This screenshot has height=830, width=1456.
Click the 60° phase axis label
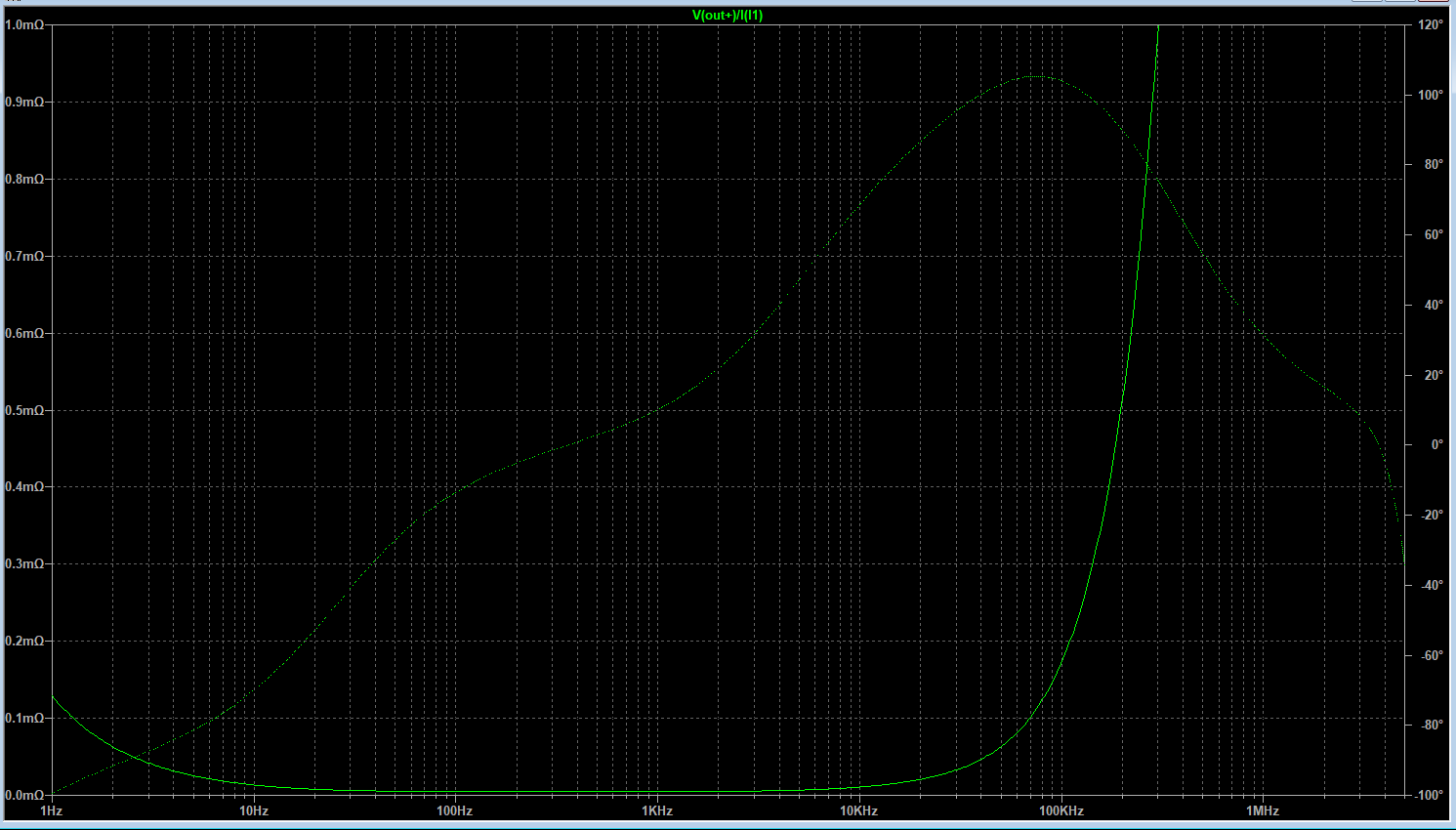[1434, 234]
